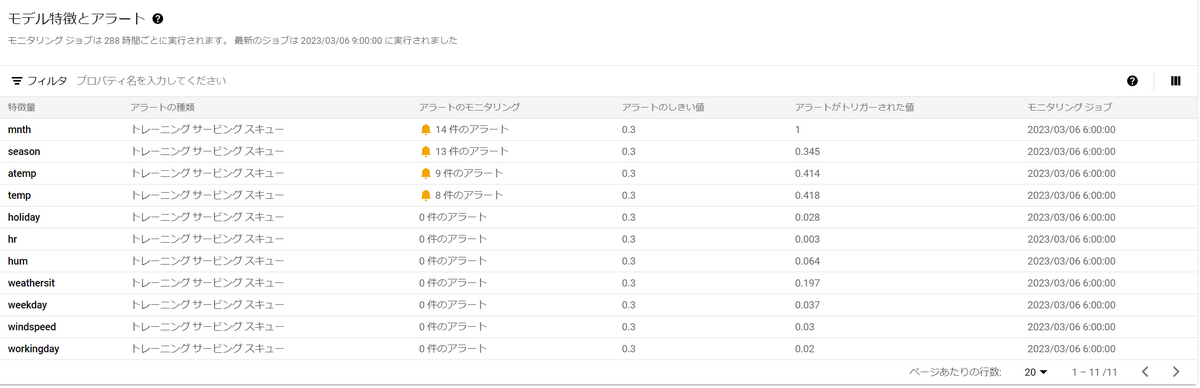Select feature name atemp

22,174
